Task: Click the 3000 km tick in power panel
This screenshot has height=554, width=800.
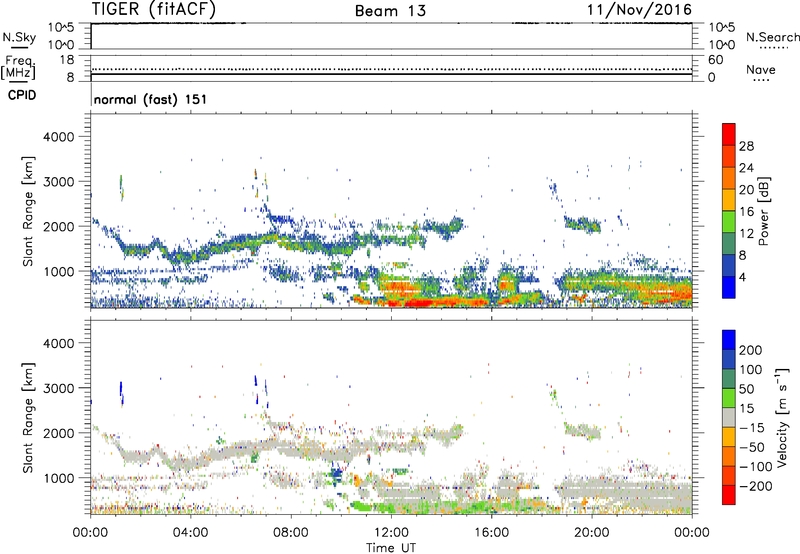Action: 59,182
